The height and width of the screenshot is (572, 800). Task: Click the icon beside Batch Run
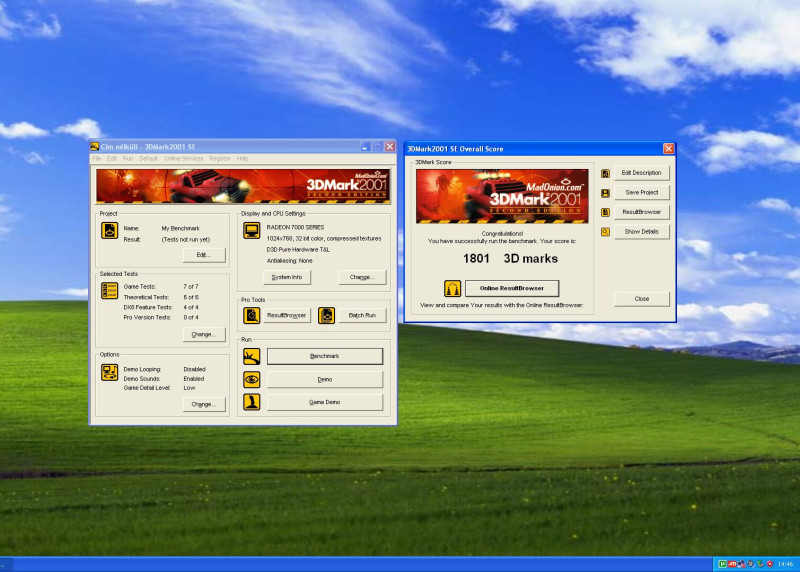(327, 316)
